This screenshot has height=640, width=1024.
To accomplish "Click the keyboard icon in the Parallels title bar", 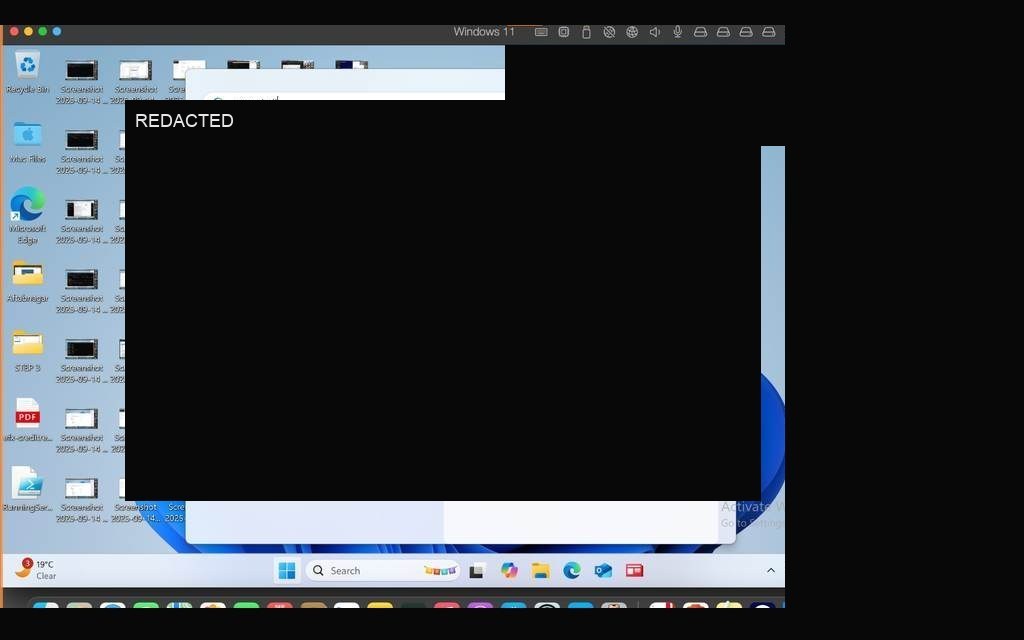I will [541, 31].
